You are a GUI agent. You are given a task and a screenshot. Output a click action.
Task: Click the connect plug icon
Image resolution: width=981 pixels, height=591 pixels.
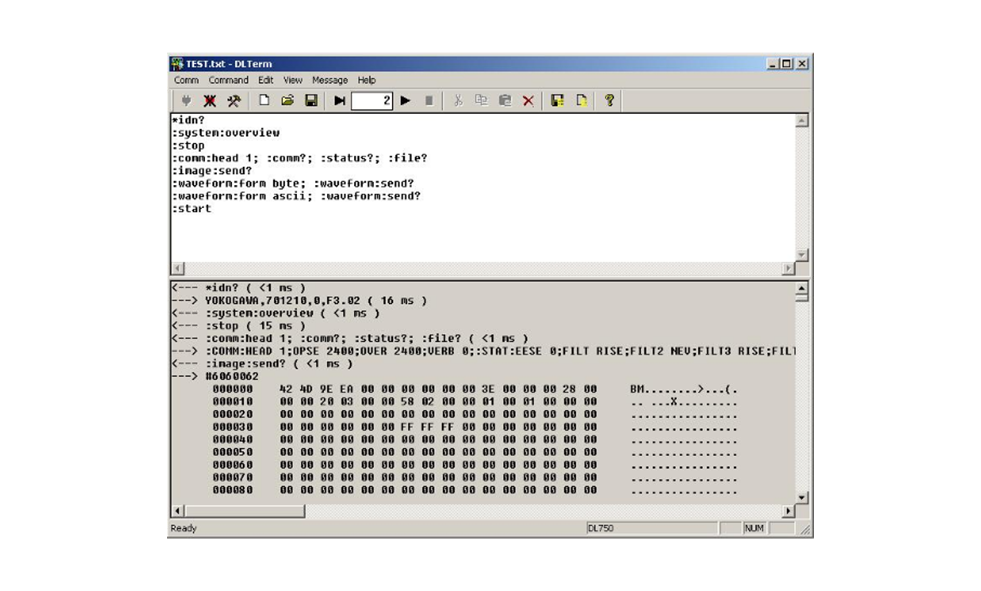coord(186,101)
